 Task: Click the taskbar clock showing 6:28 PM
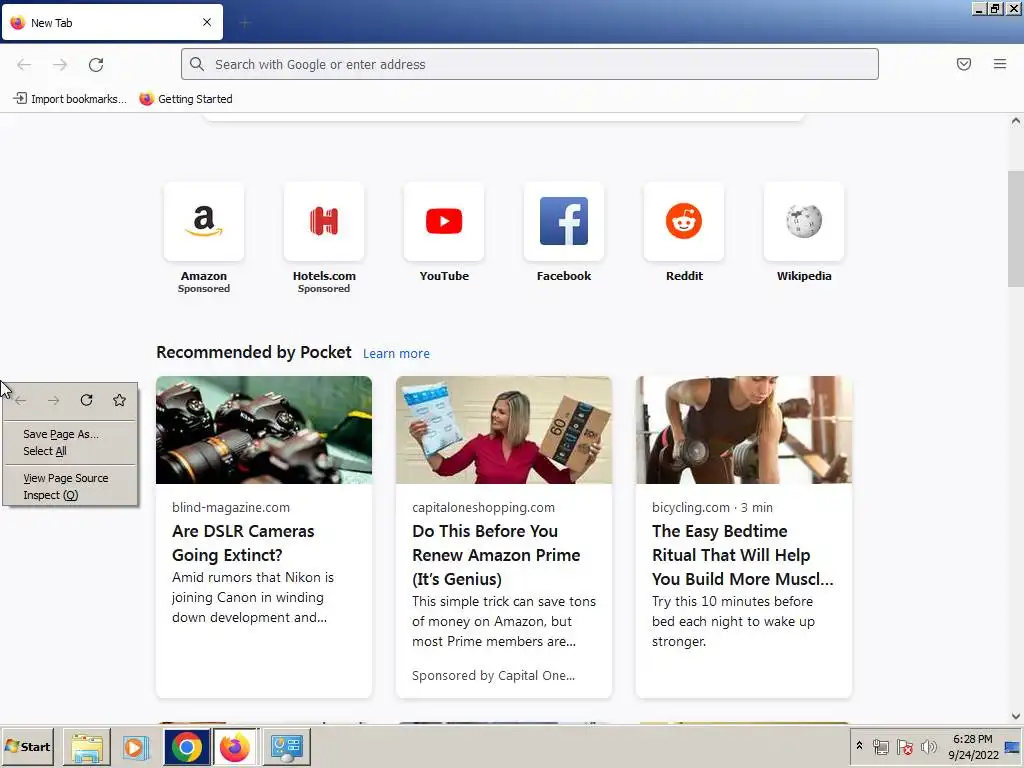click(973, 746)
